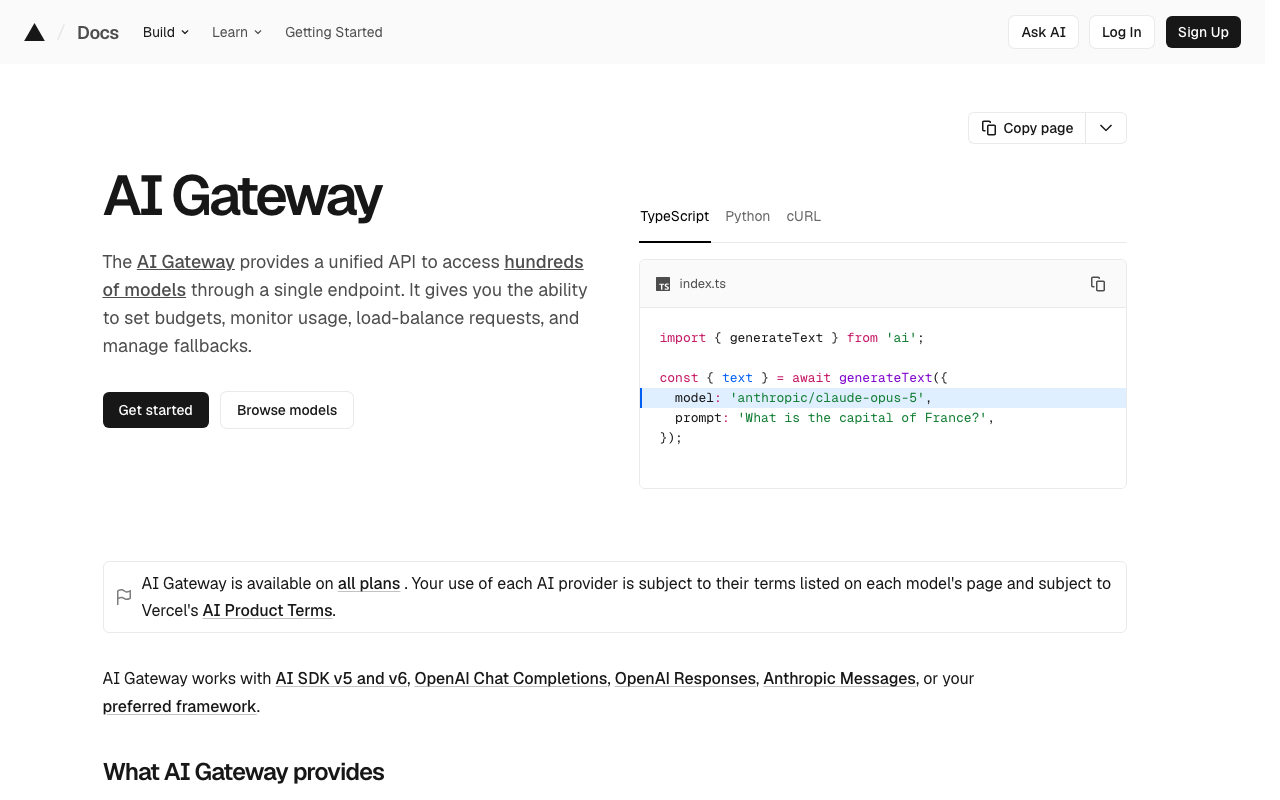Image resolution: width=1280 pixels, height=800 pixels.
Task: Show the cURL example tab
Action: click(804, 216)
